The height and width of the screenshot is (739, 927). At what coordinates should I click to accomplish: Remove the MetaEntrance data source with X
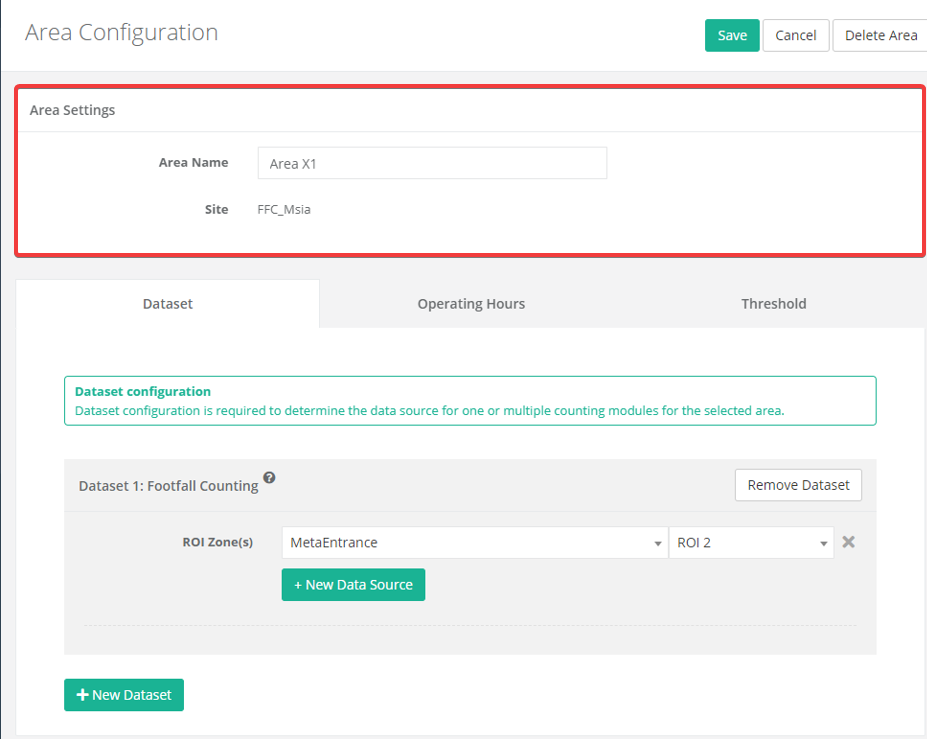point(848,542)
